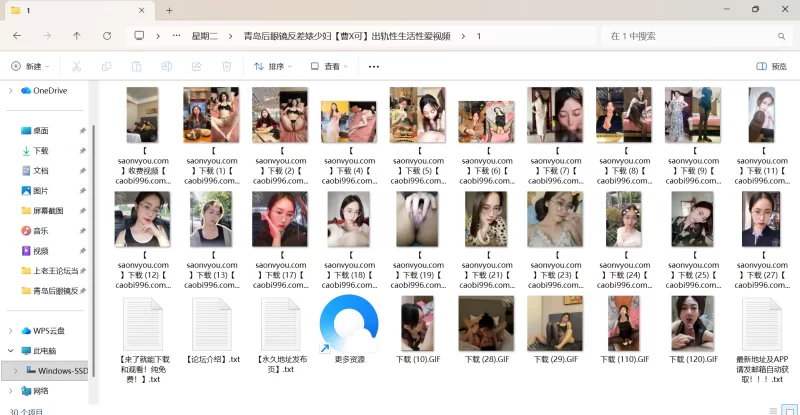Toggle the 预览 preview pane
Viewport: 800px width, 415px height.
pos(771,67)
